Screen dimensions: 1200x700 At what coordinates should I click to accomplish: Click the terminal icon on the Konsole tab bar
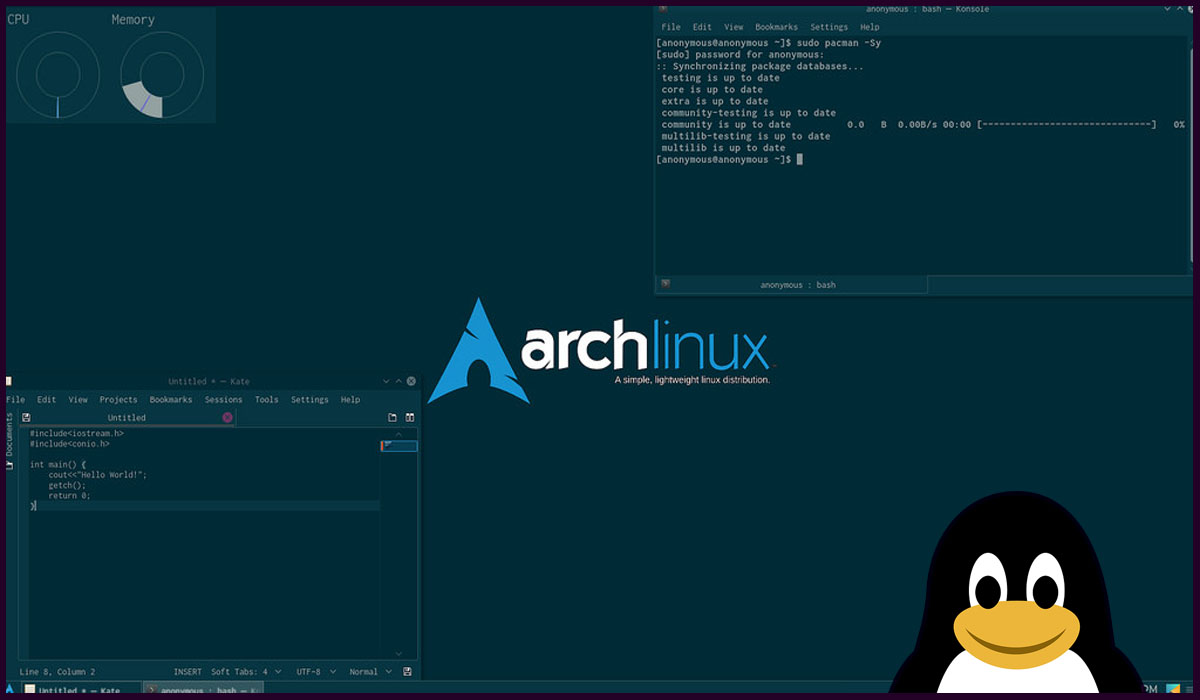pos(665,284)
